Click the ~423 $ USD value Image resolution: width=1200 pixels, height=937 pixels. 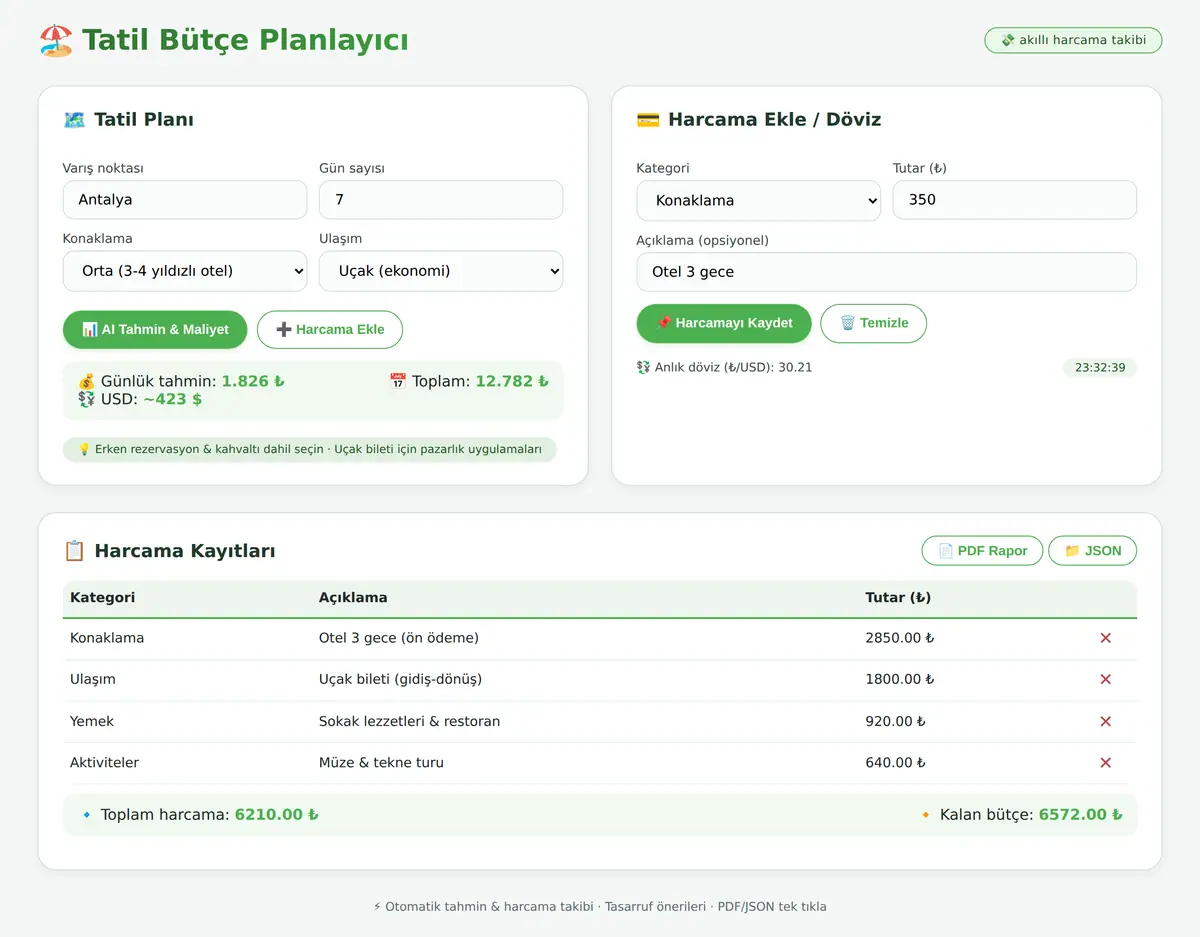172,399
